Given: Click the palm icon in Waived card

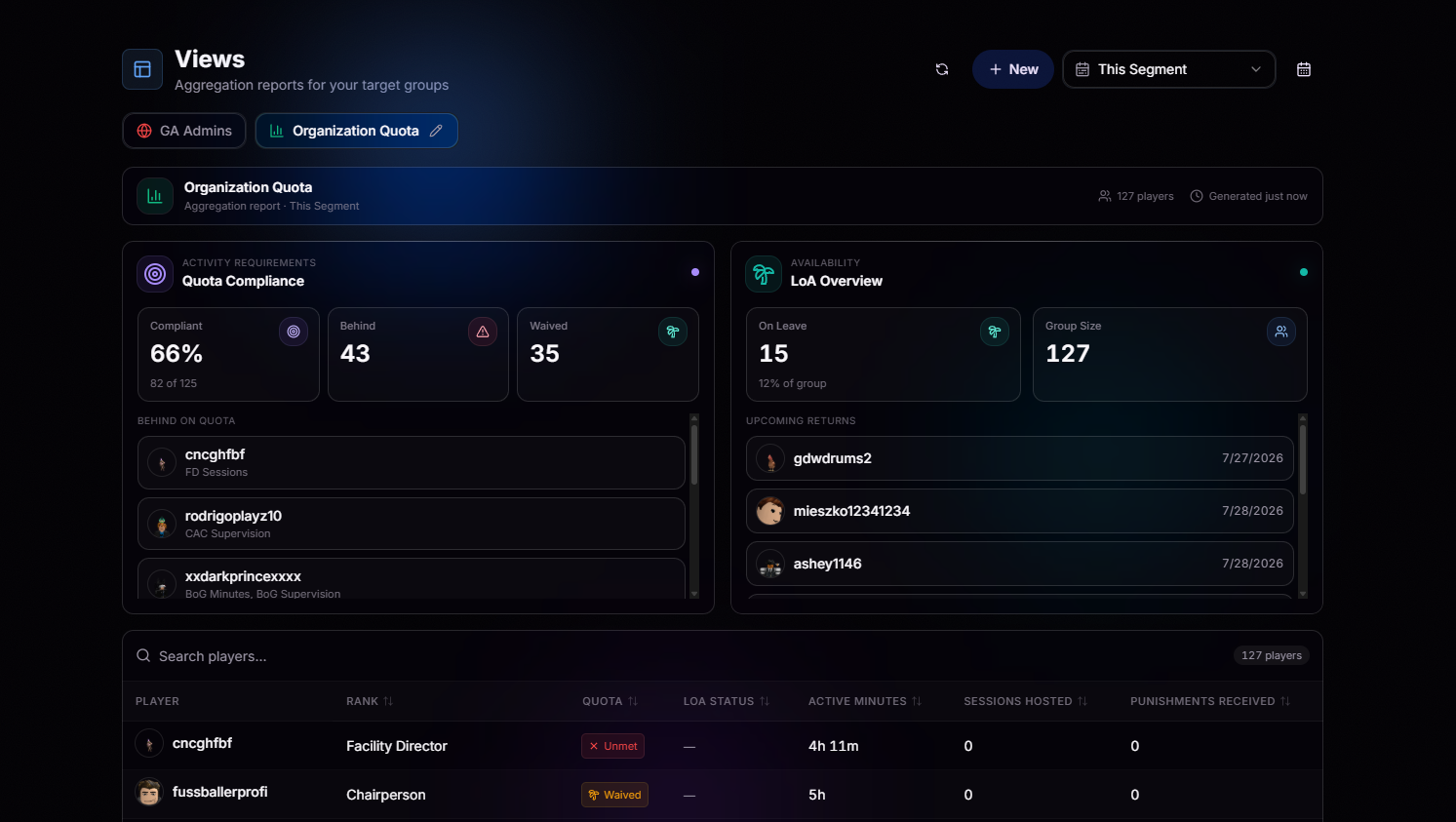Looking at the screenshot, I should click(673, 332).
